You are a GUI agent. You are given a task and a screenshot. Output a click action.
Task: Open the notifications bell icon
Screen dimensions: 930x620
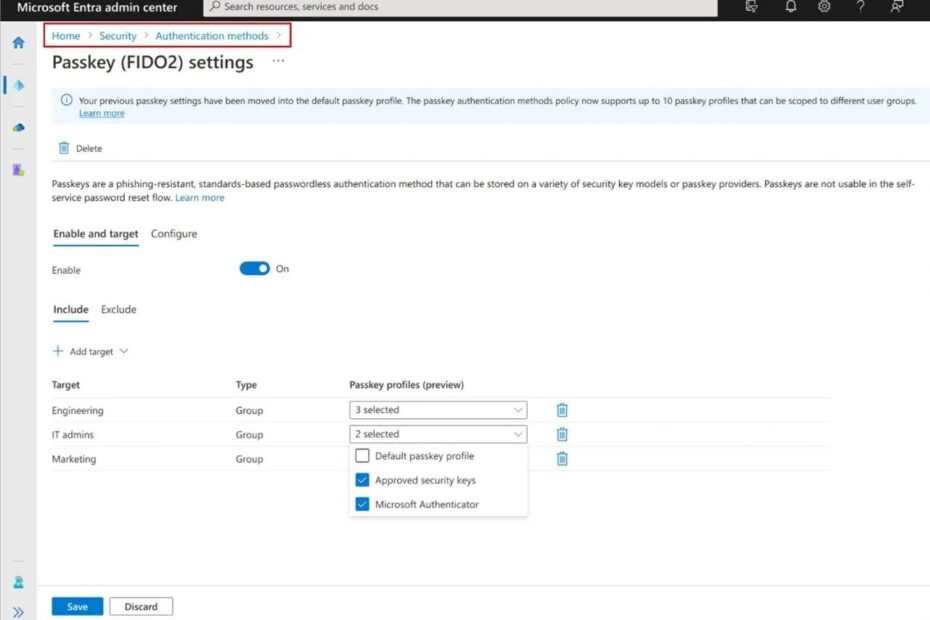coord(790,7)
